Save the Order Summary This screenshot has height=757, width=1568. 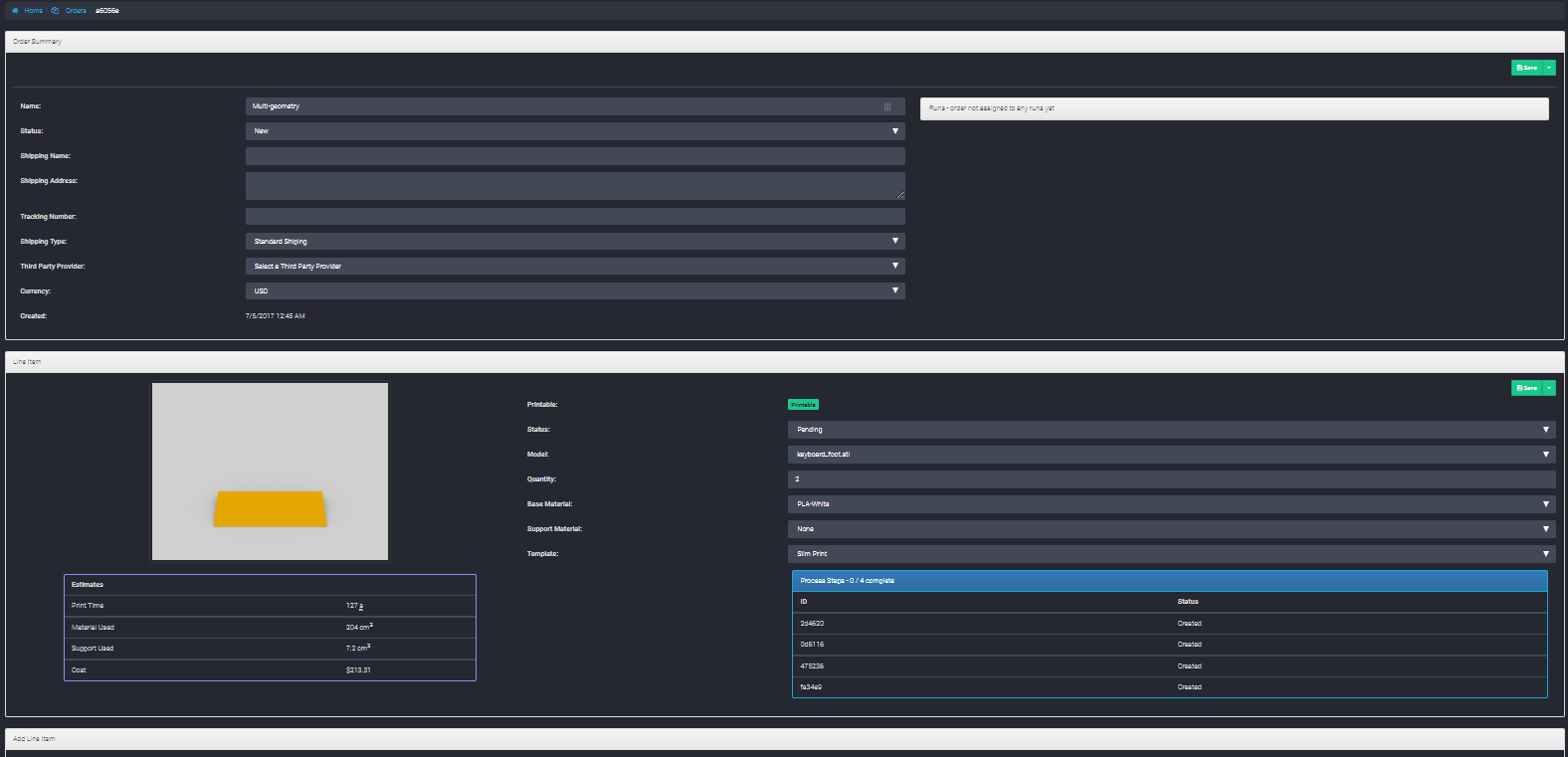(1526, 68)
